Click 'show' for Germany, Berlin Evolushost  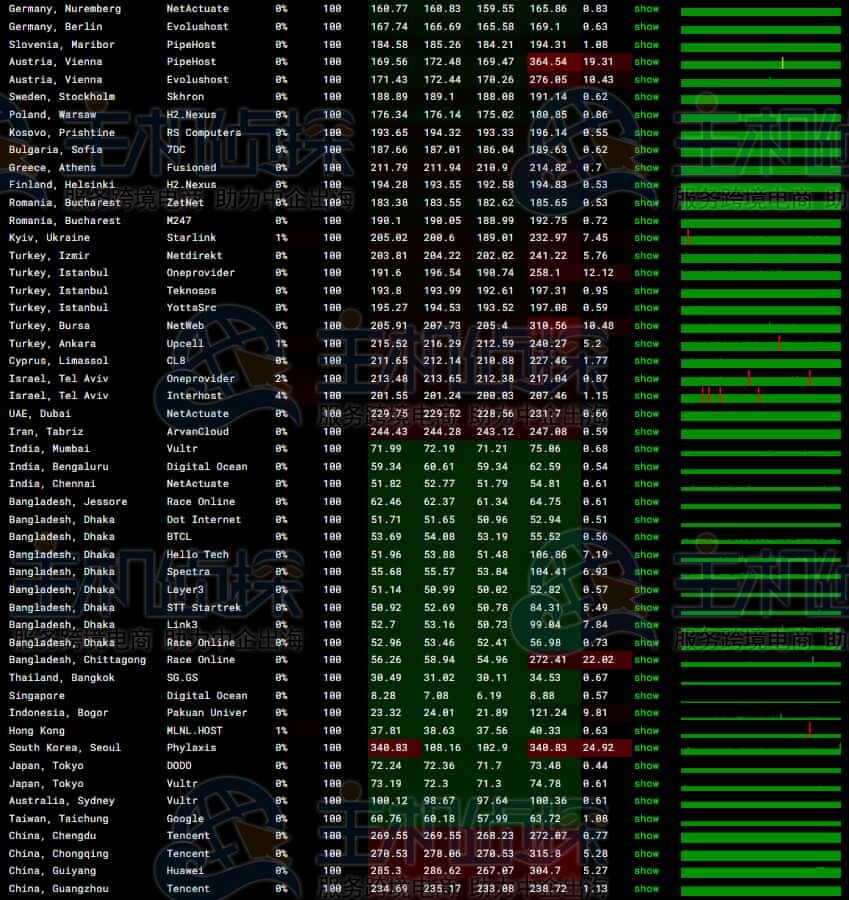(646, 27)
